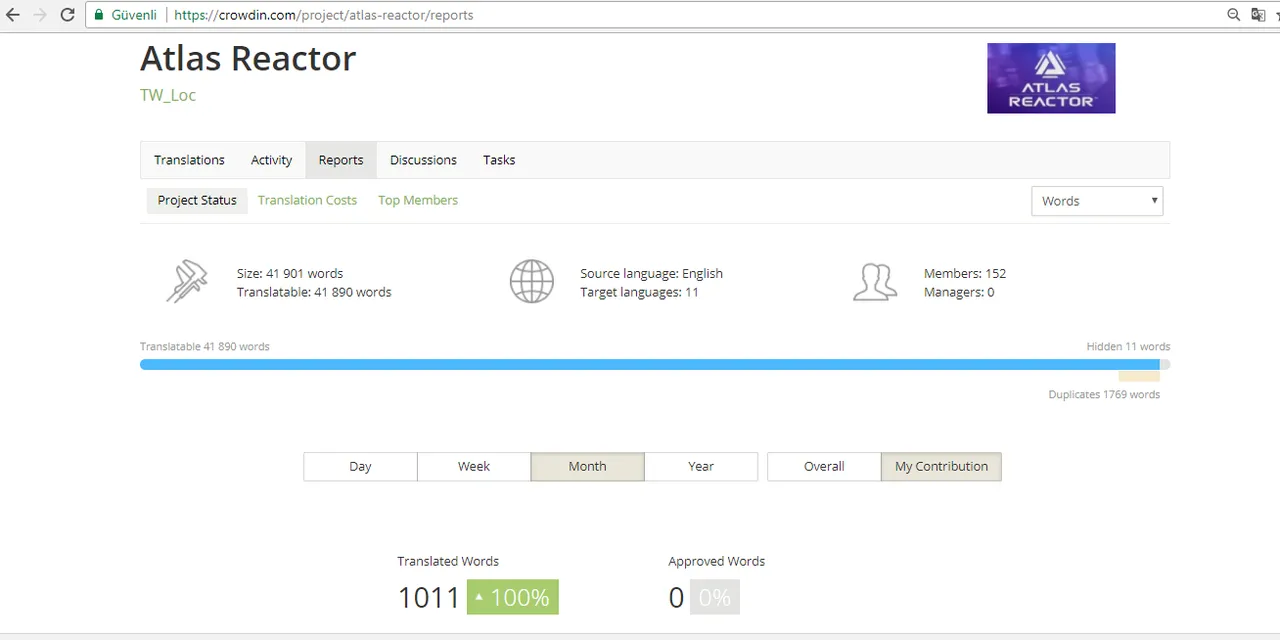Click the crowdin.com URL in address bar

(323, 15)
